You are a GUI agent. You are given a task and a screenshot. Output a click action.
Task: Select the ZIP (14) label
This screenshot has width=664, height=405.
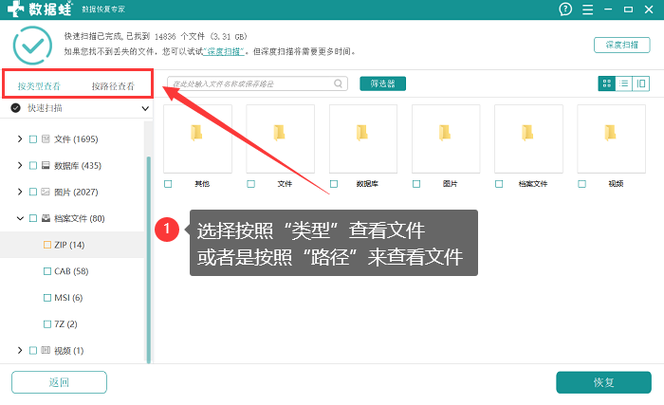(69, 245)
